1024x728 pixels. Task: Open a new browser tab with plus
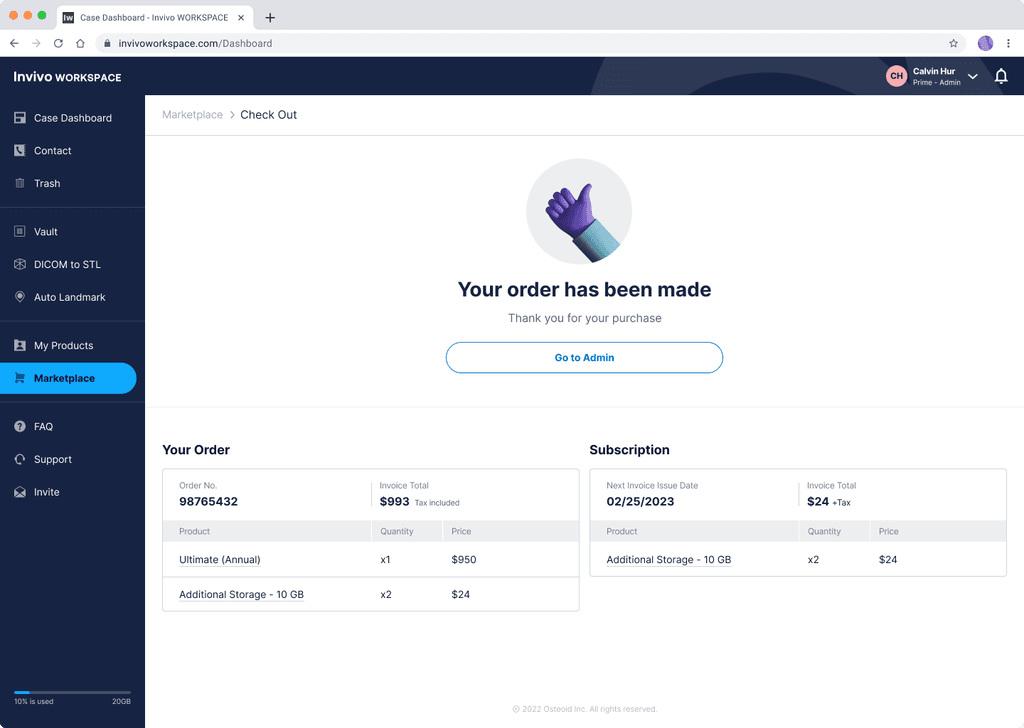point(270,18)
